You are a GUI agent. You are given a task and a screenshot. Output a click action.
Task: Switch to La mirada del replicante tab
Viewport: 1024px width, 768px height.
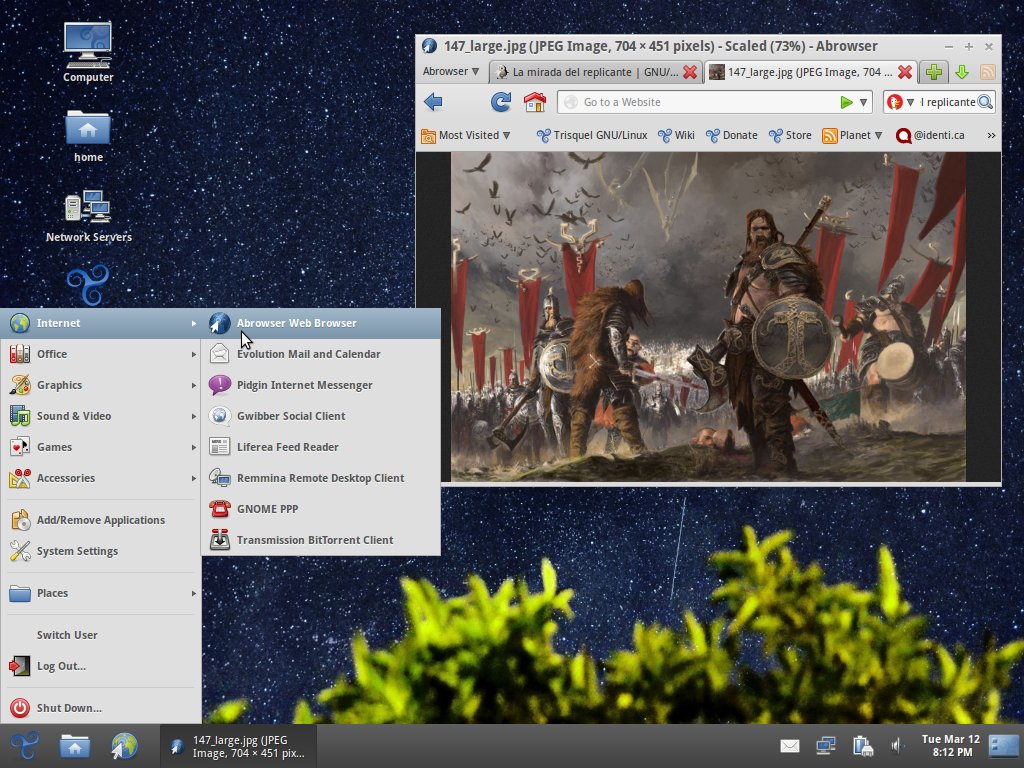tap(596, 72)
